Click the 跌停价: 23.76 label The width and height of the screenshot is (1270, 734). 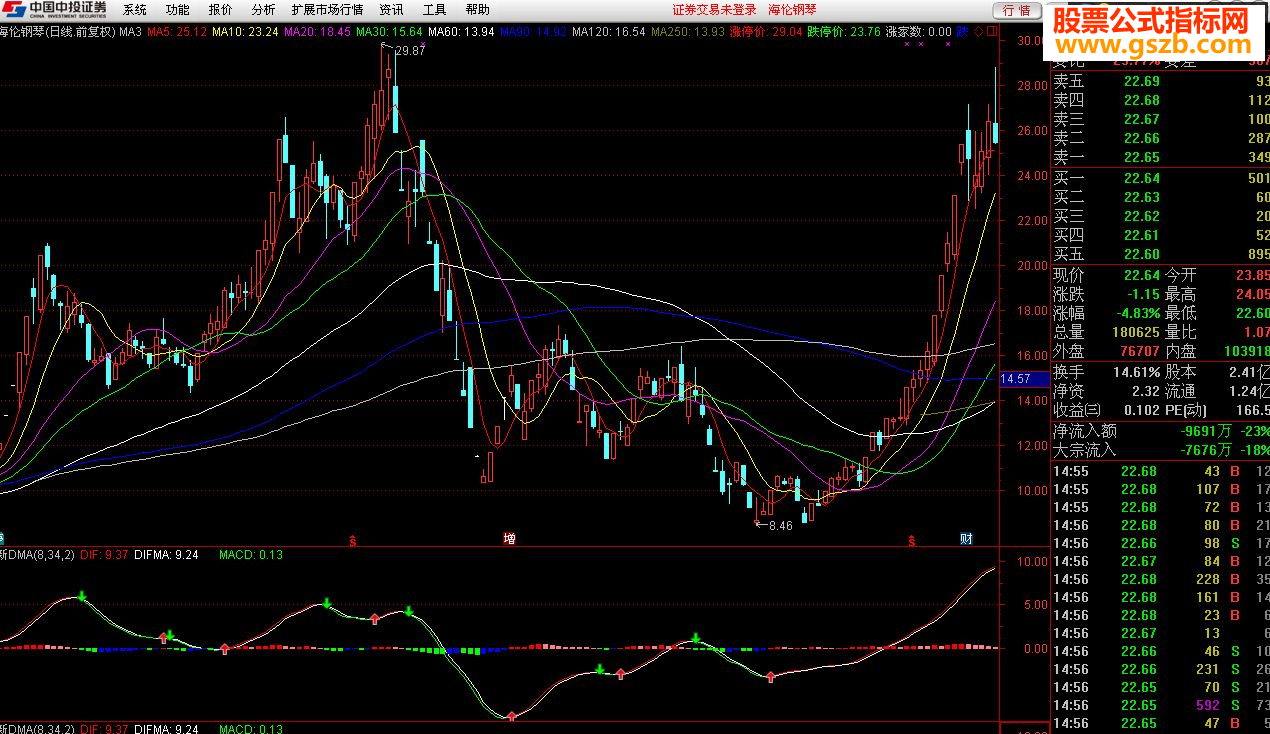click(844, 32)
